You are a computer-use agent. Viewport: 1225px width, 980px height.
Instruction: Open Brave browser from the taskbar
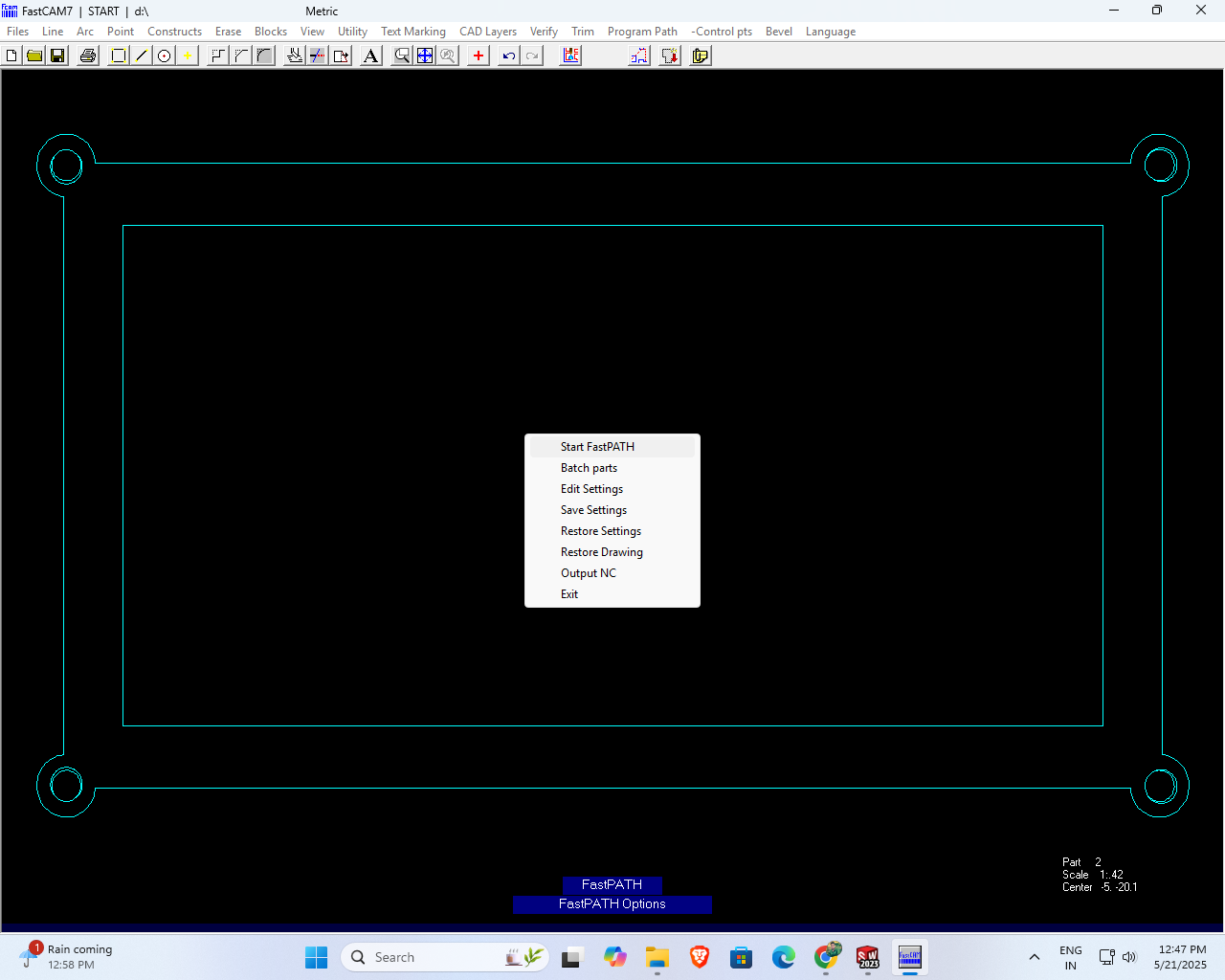click(700, 957)
